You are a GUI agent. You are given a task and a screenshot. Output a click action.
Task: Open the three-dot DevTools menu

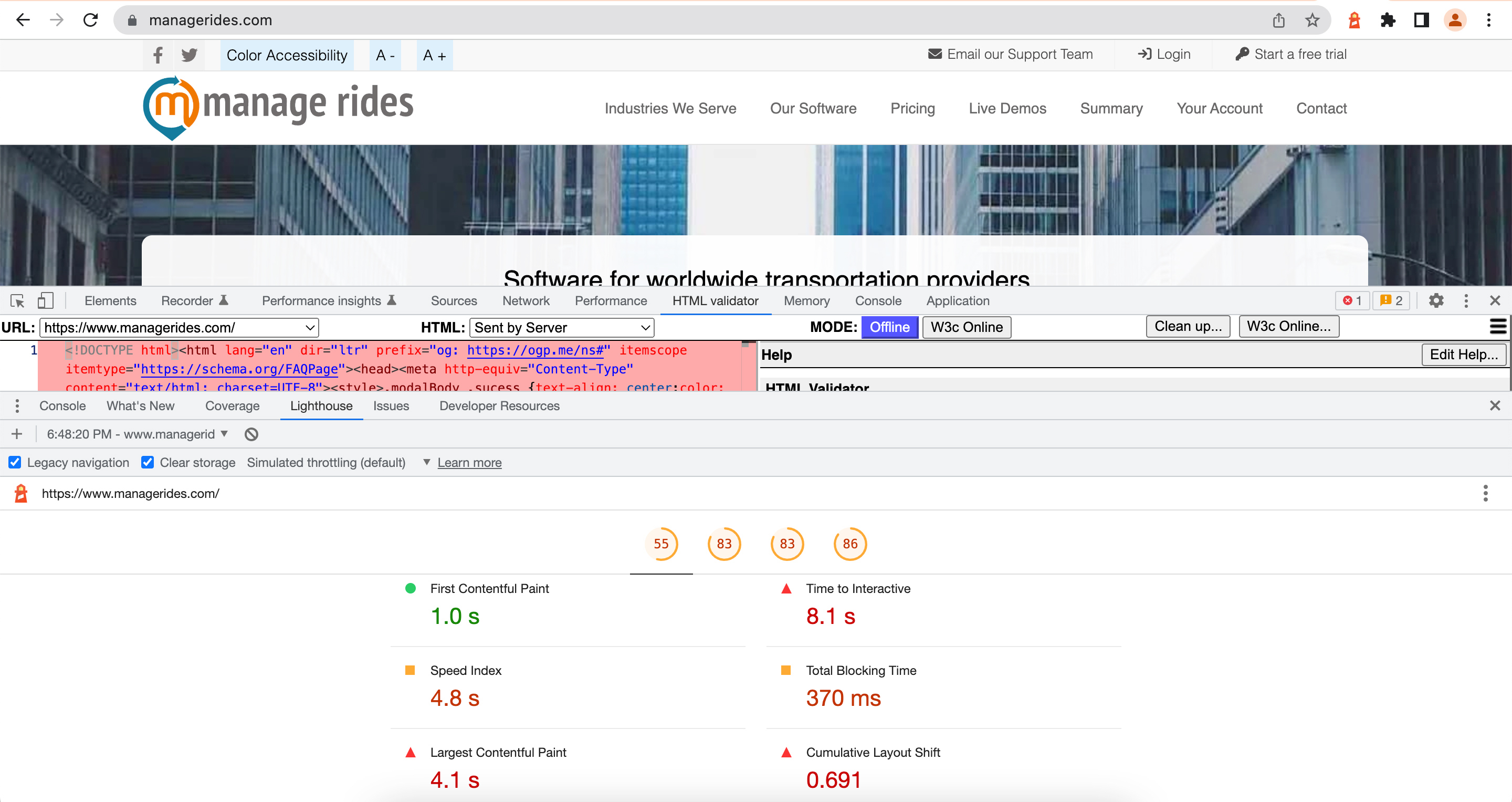point(1466,300)
